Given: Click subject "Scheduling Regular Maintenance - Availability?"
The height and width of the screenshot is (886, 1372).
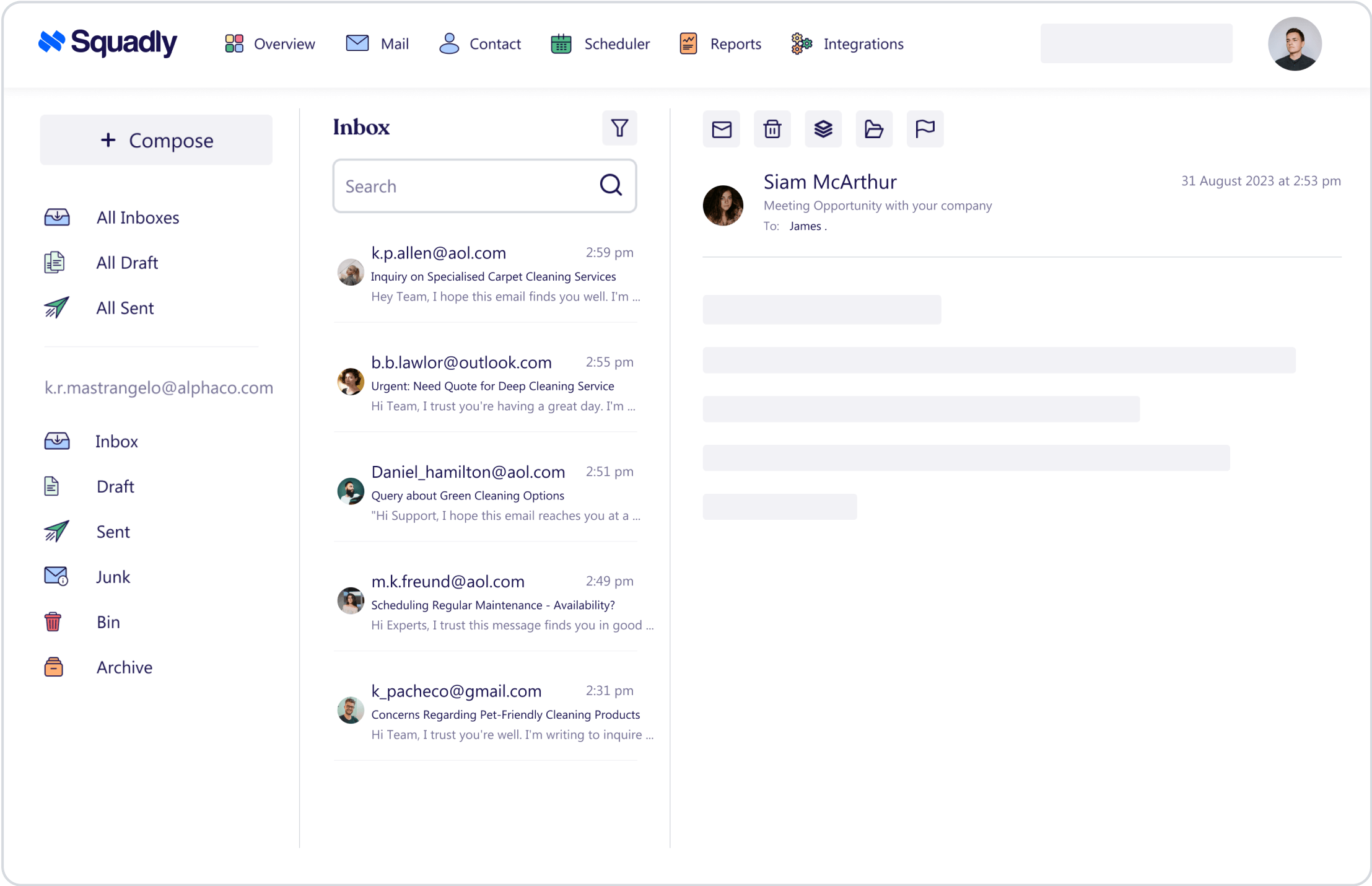Looking at the screenshot, I should click(493, 605).
